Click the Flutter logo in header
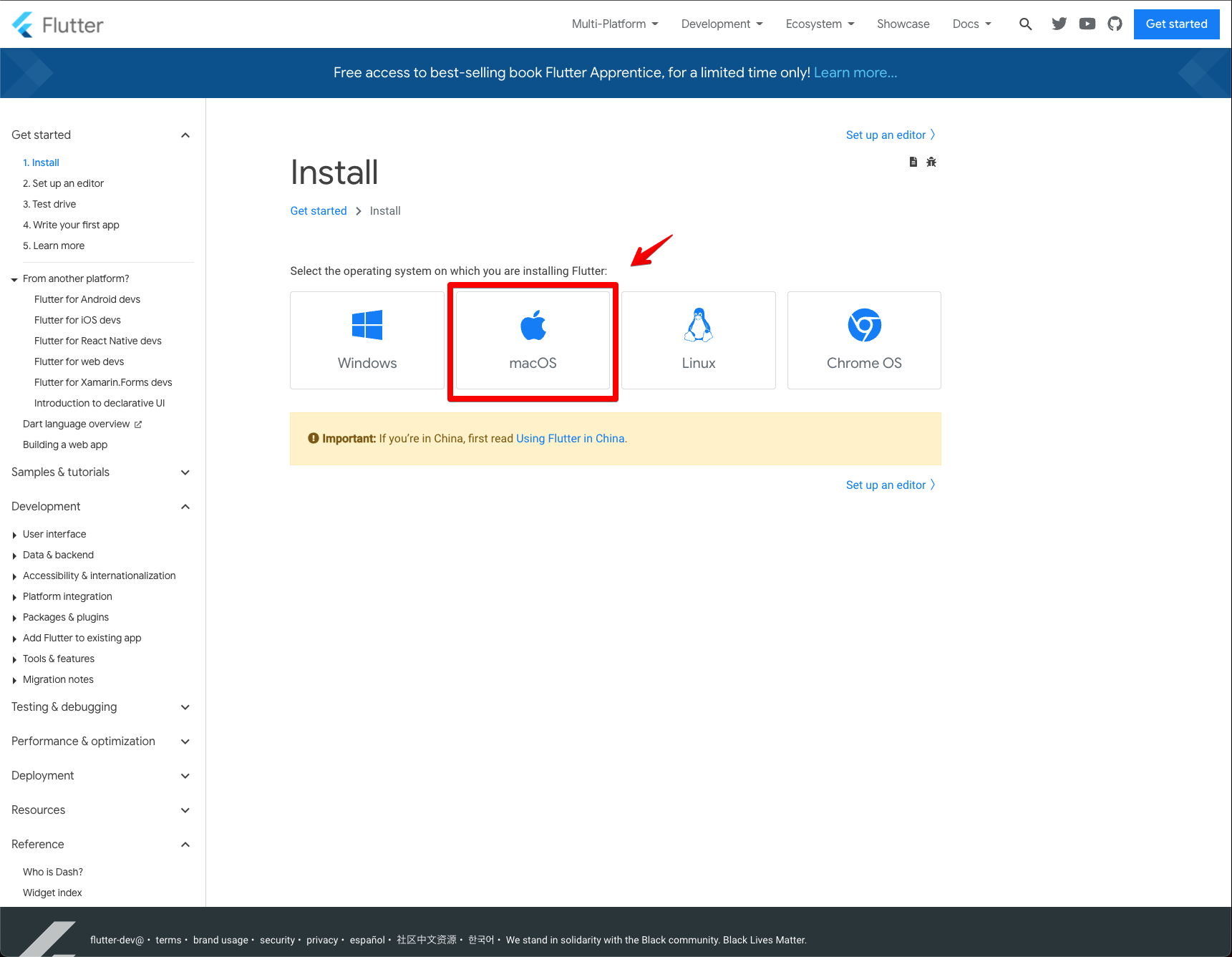 click(58, 25)
